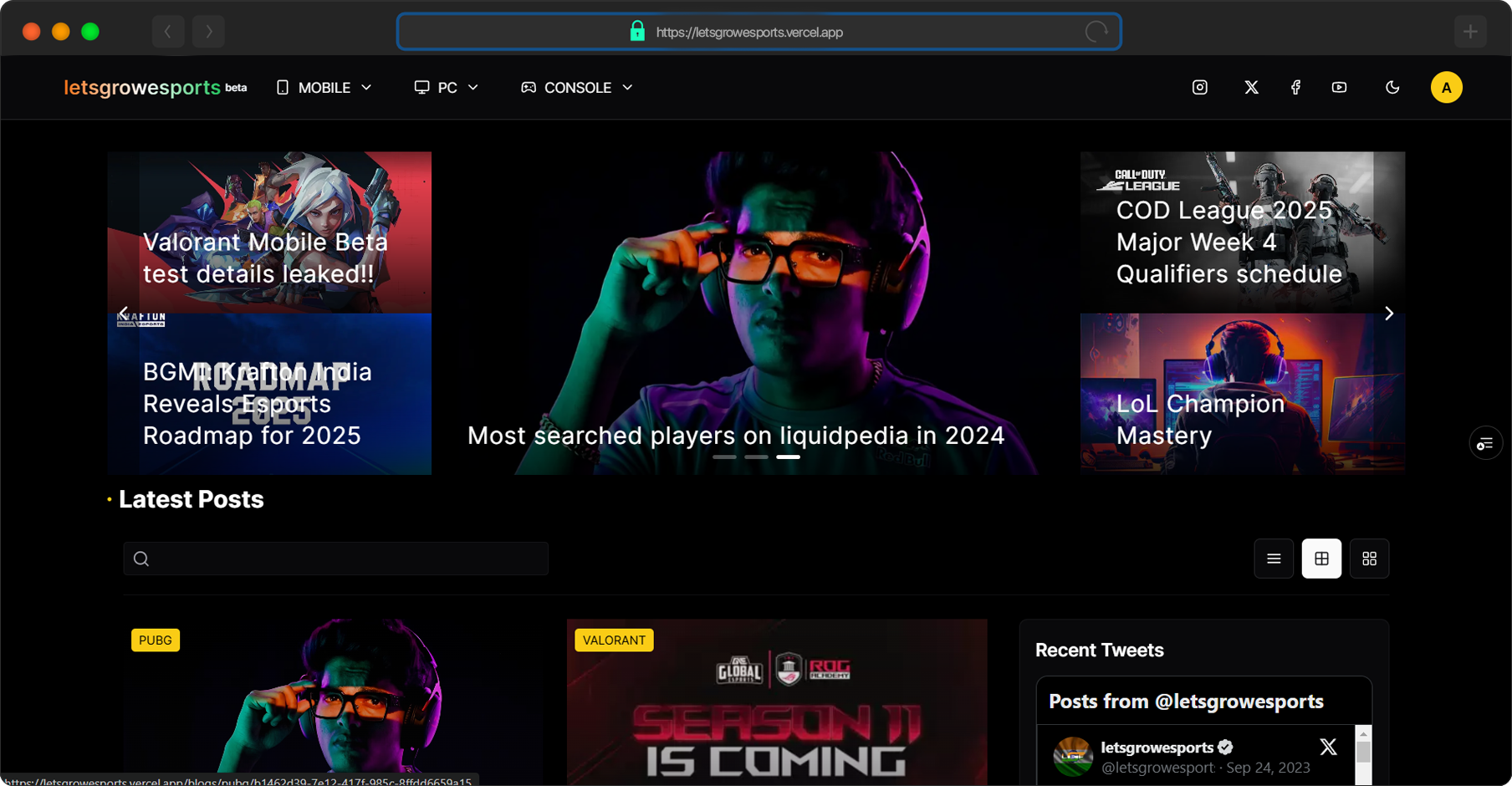The width and height of the screenshot is (1512, 786).
Task: Click the PUBG category tag
Action: tap(156, 641)
